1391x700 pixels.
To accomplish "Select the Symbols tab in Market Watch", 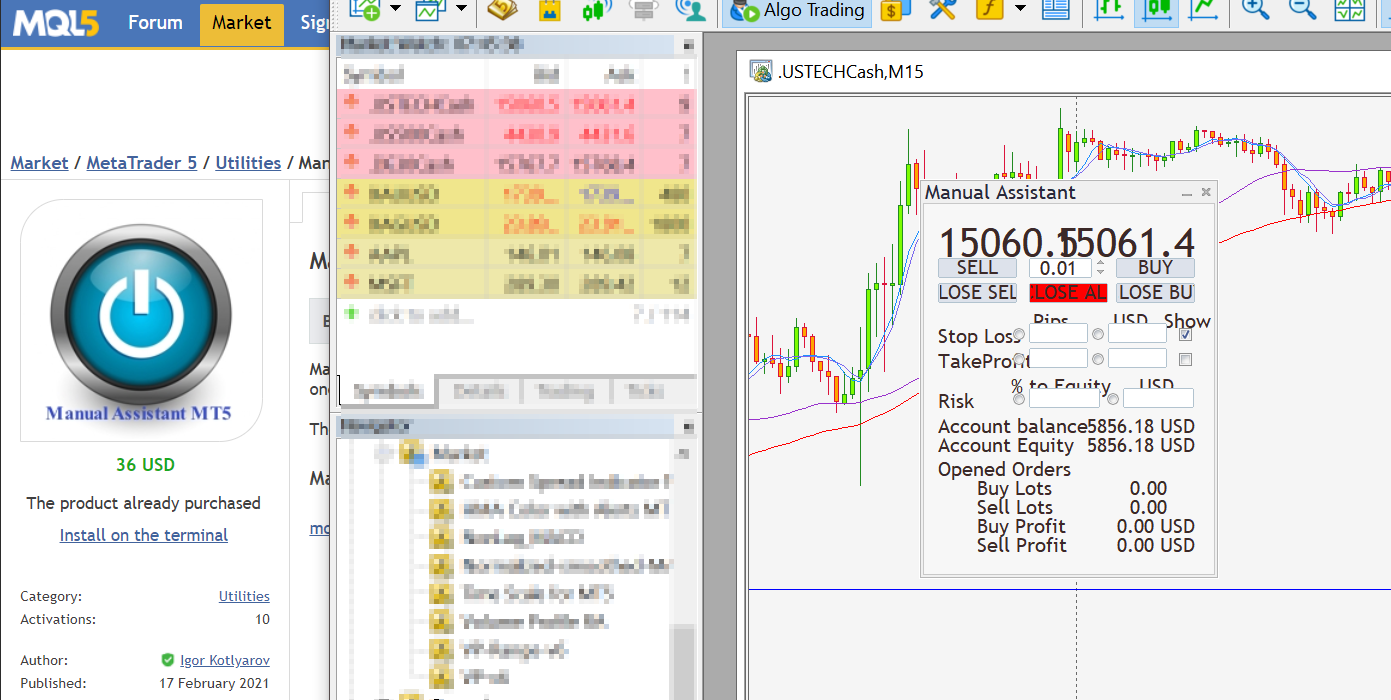I will coord(388,391).
